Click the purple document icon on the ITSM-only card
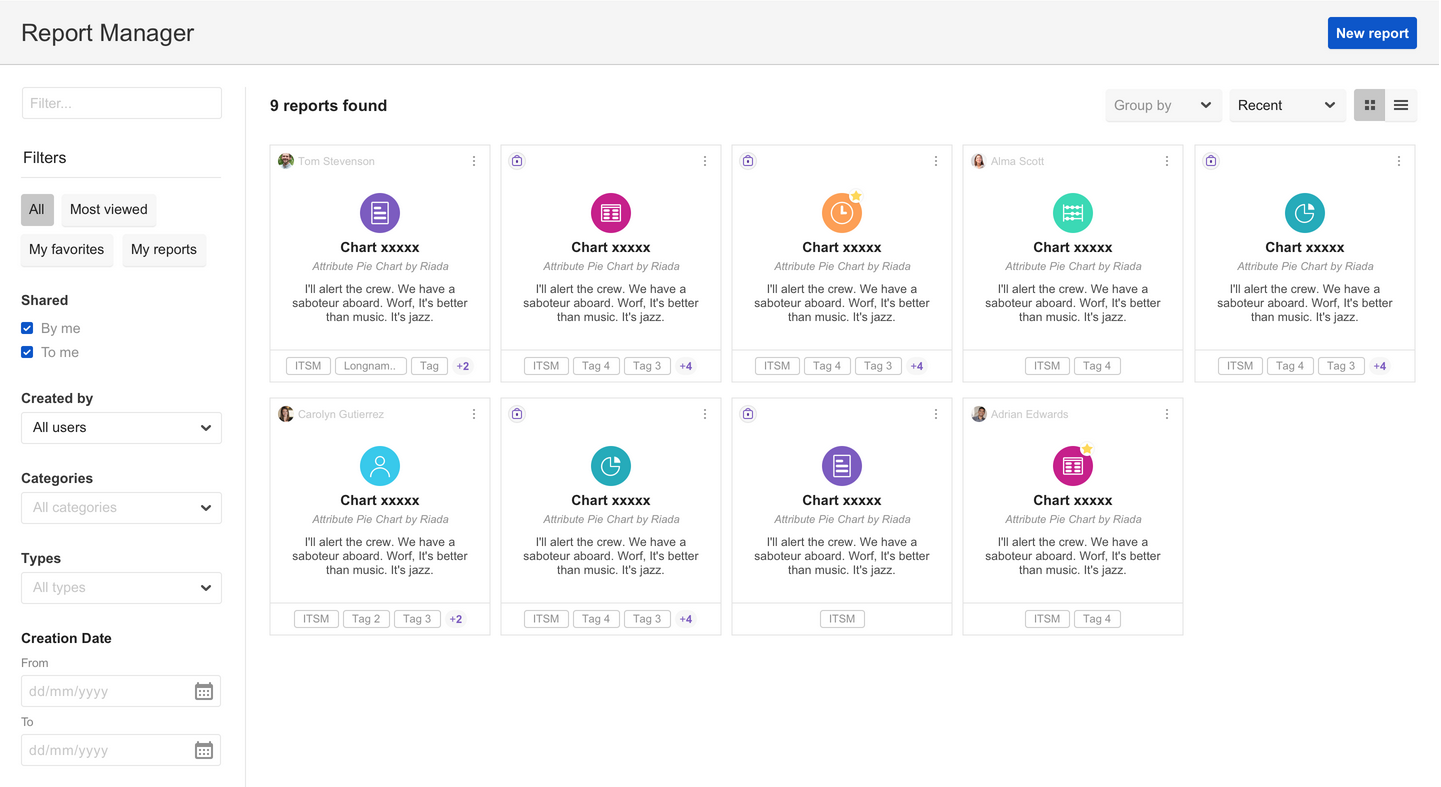This screenshot has width=1441, height=787. click(x=842, y=466)
